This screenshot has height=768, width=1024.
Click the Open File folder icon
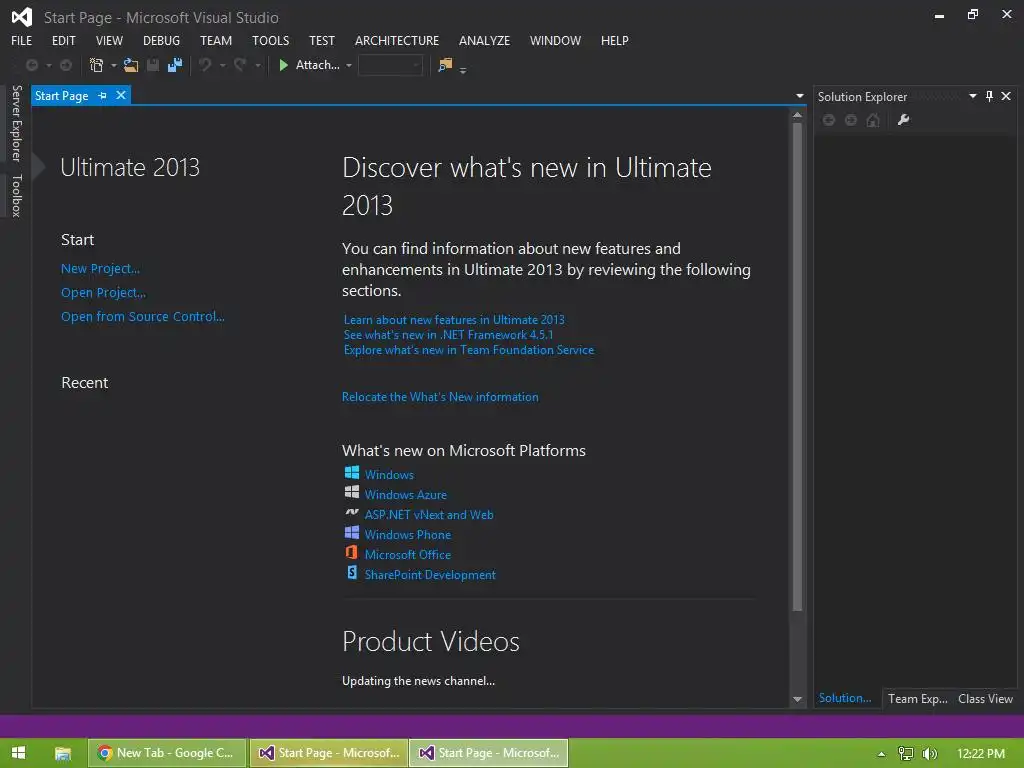click(131, 65)
